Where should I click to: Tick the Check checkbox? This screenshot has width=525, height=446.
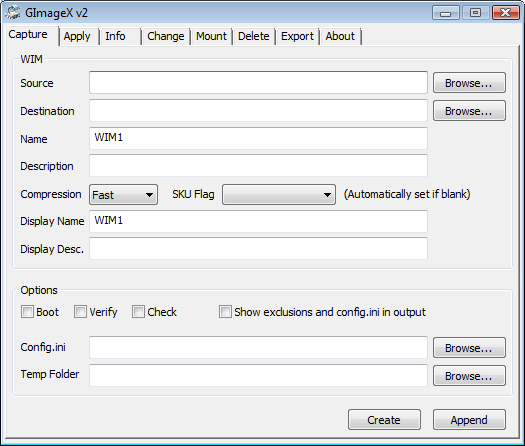click(x=138, y=311)
